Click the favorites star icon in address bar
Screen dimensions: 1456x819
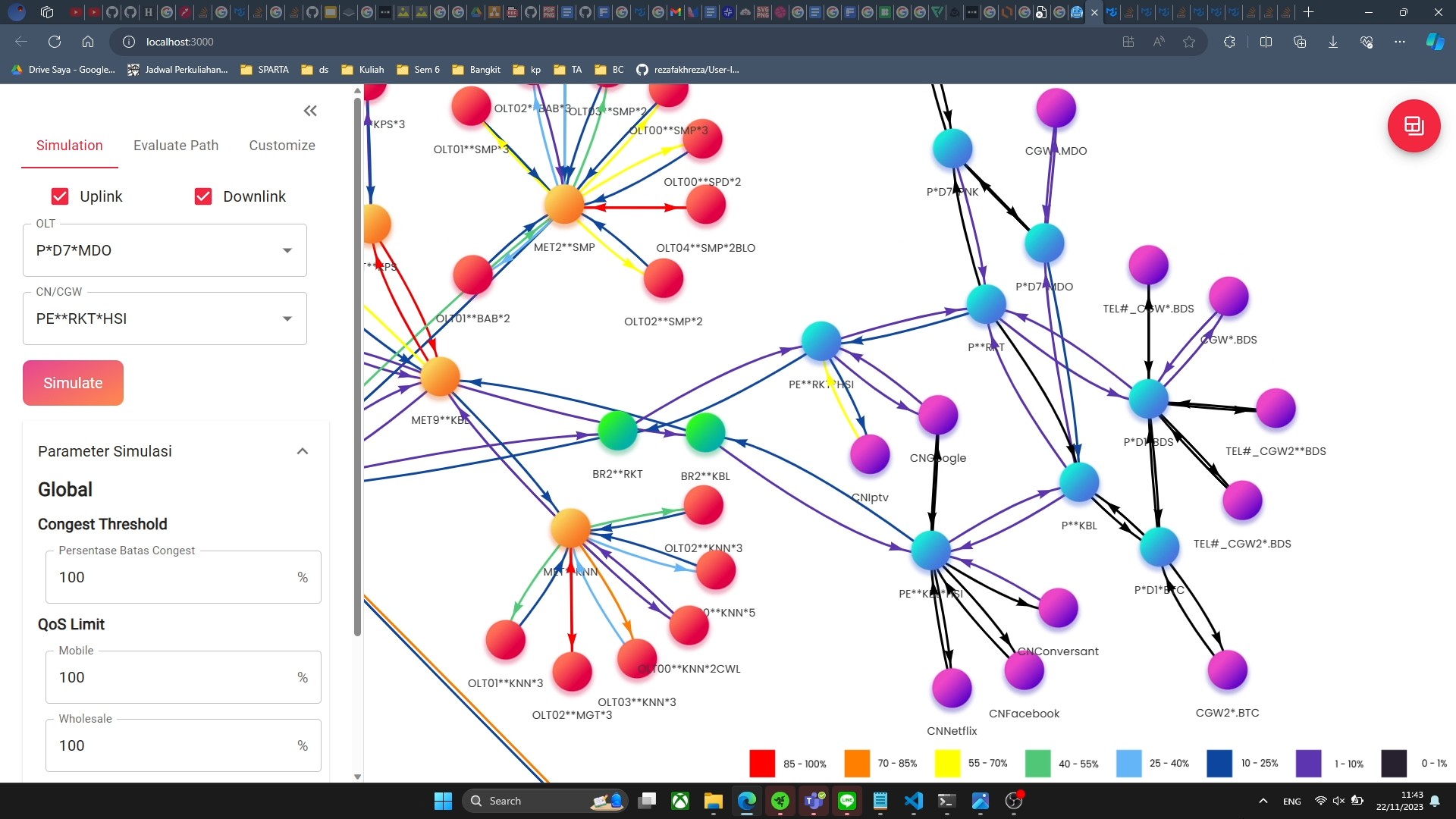(x=1189, y=42)
